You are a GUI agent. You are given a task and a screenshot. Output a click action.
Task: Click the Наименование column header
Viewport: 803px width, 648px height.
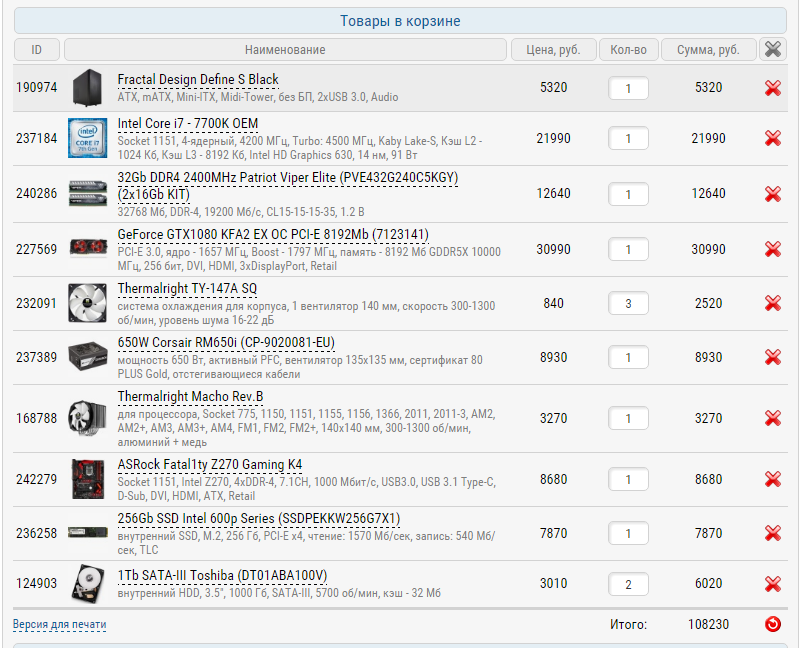(285, 50)
